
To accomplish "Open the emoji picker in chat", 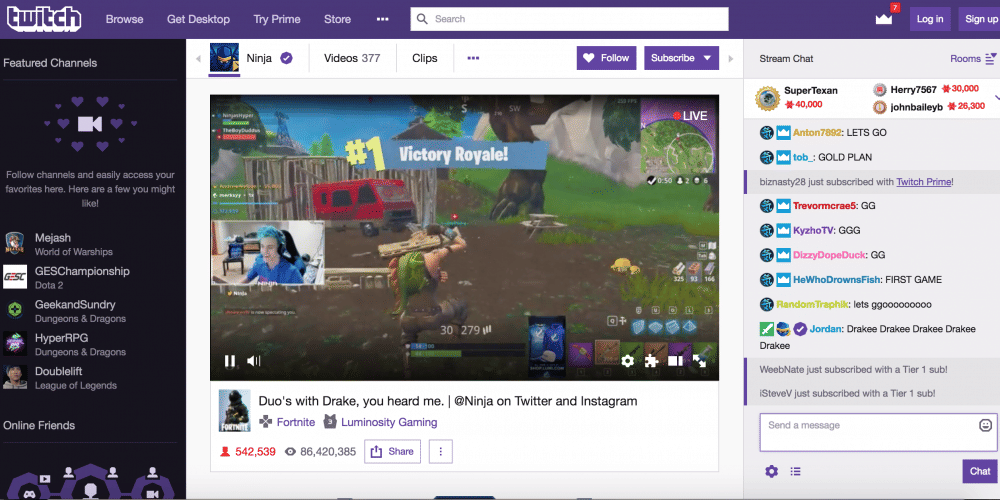I will (x=985, y=425).
